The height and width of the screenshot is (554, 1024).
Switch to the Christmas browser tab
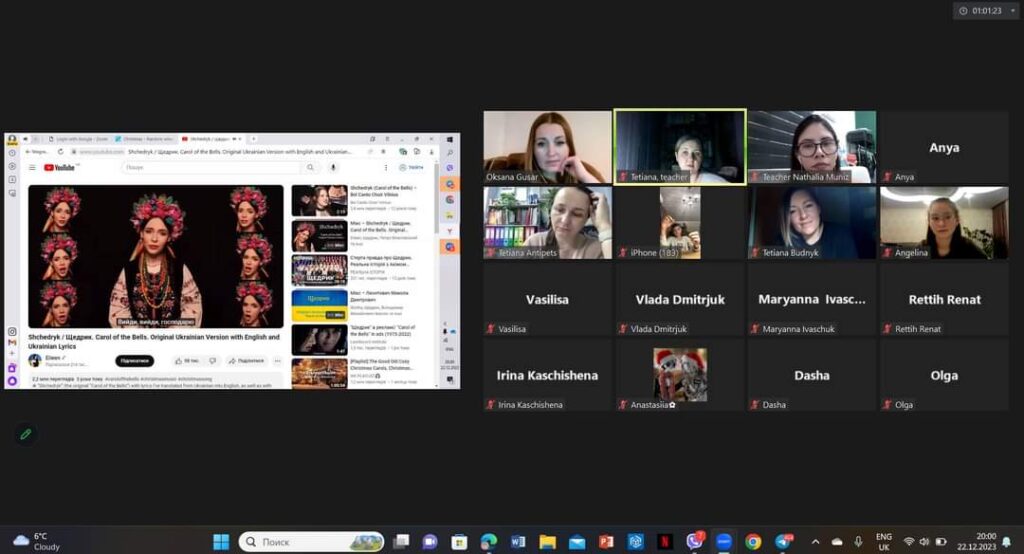point(146,138)
